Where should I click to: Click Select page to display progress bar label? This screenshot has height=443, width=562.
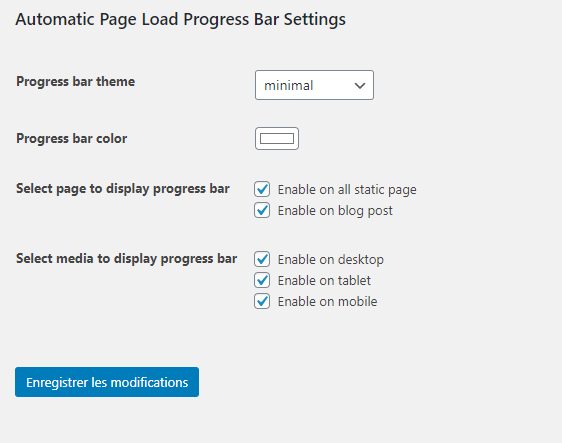pyautogui.click(x=123, y=189)
